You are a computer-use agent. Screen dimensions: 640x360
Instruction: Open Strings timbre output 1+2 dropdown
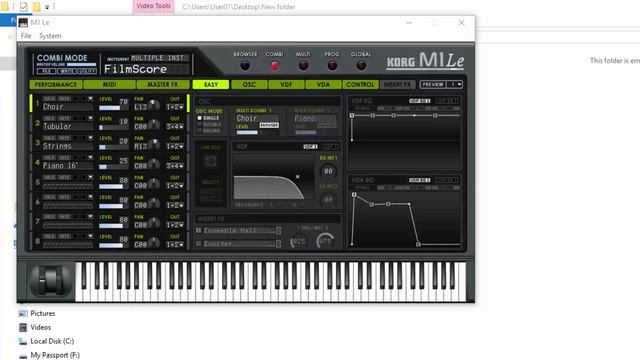pos(175,146)
